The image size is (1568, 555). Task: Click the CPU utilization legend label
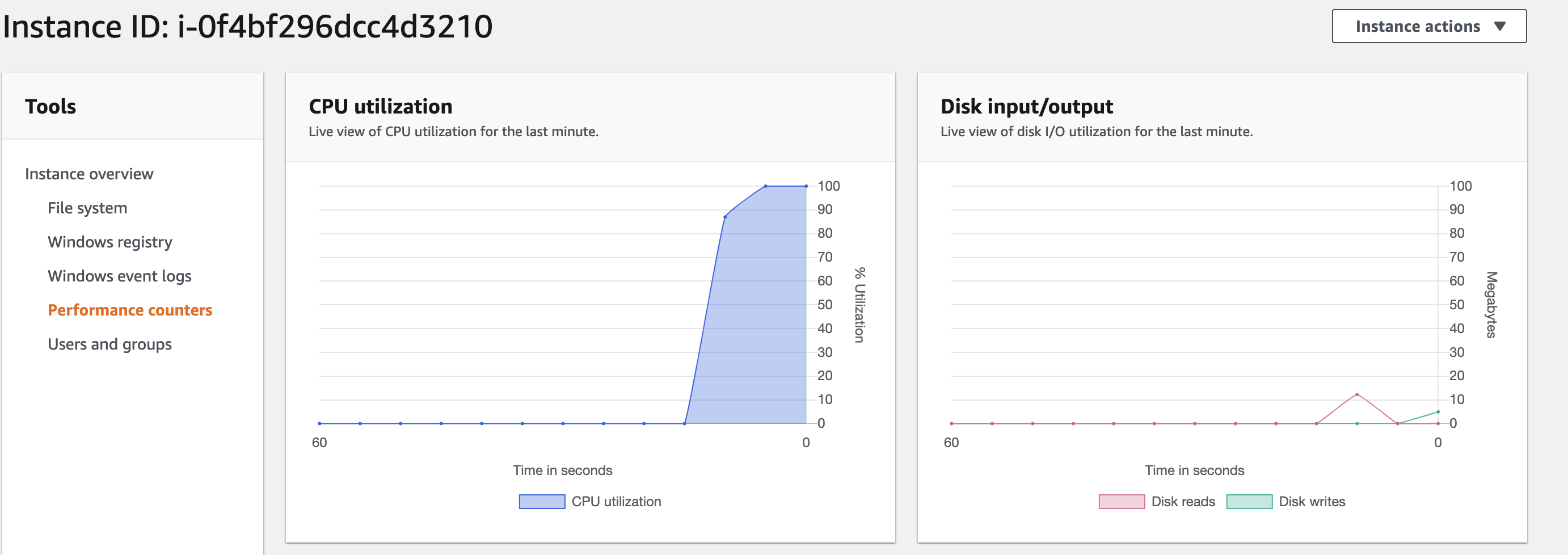[x=616, y=502]
